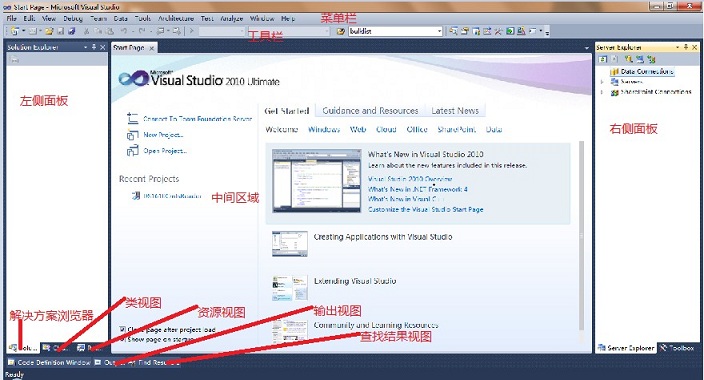Click the Copy icon in the toolbar
The height and width of the screenshot is (380, 704).
point(98,31)
